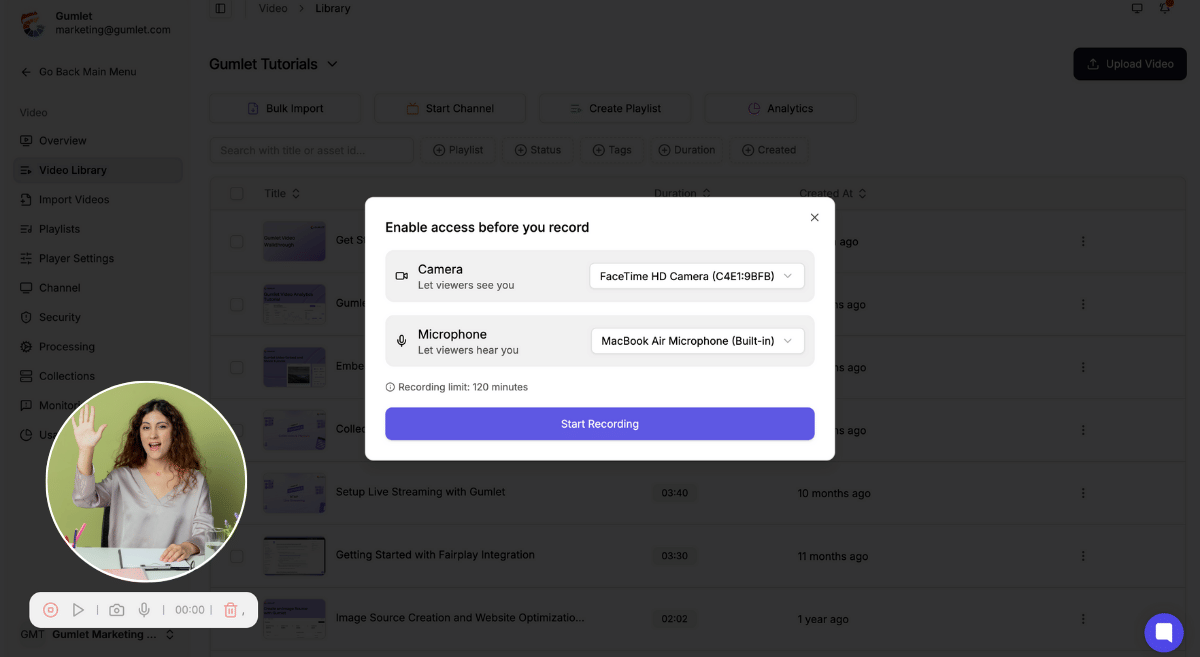
Task: Check the box for Setup Live Streaming video
Action: [x=237, y=493]
